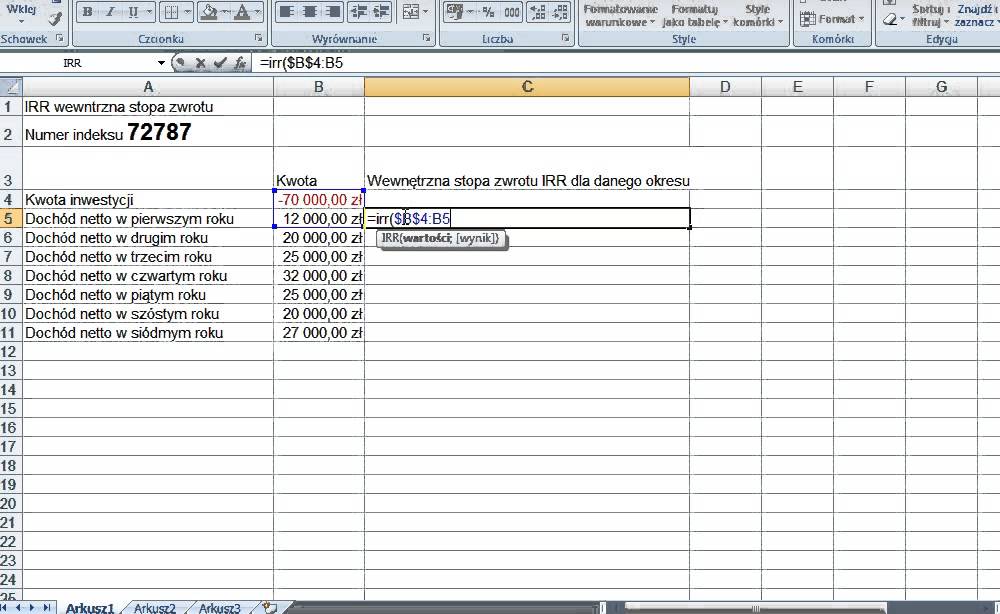Select cell with 27 000,00 zł

(x=319, y=332)
